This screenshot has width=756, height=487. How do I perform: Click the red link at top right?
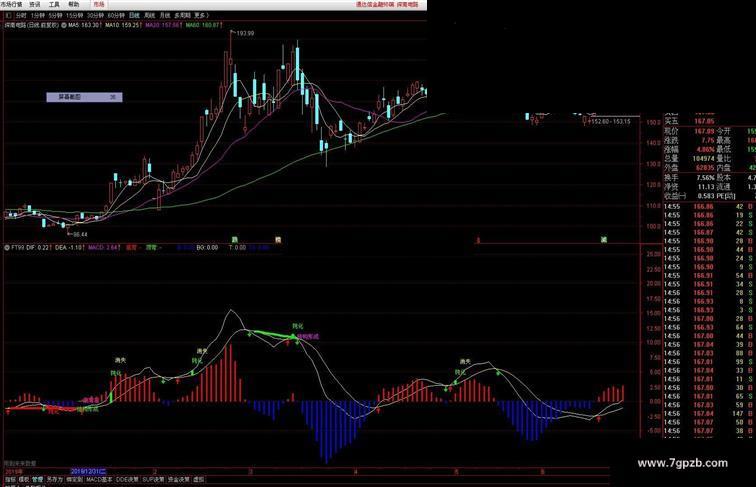tap(387, 4)
